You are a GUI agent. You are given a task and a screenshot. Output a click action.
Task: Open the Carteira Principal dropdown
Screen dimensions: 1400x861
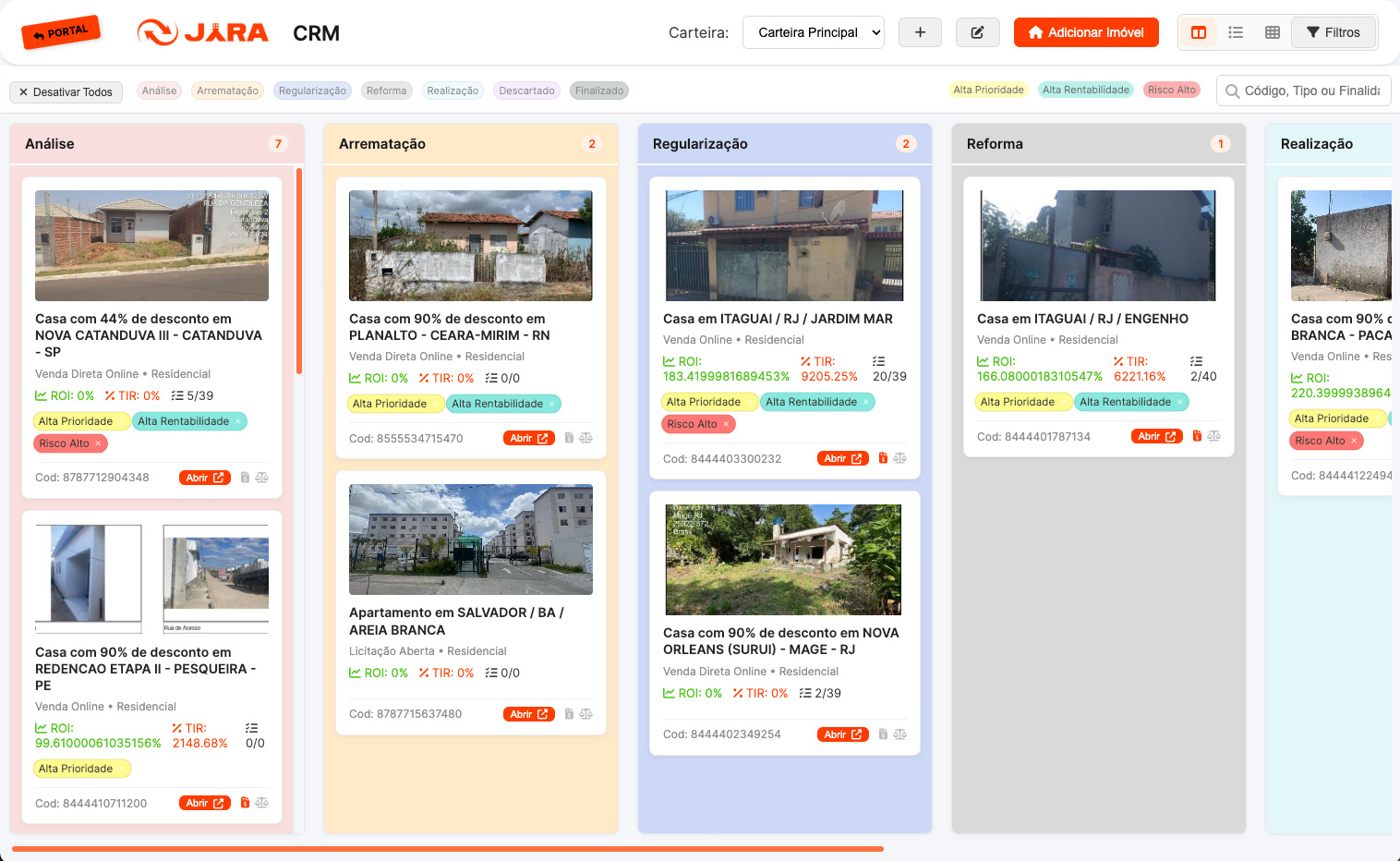814,32
